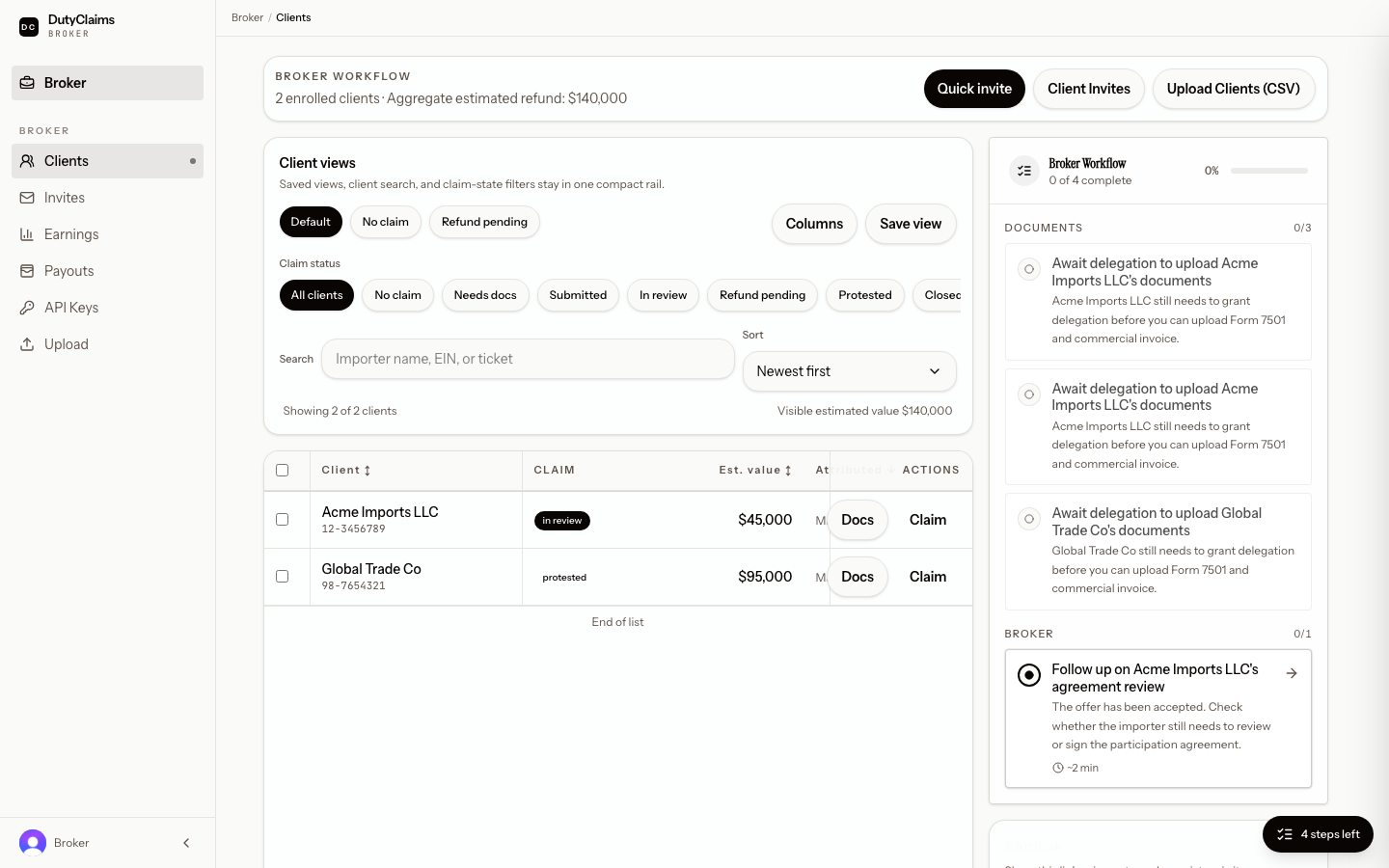Click the Earnings bar chart icon
Viewport: 1389px width, 868px height.
pos(27,234)
